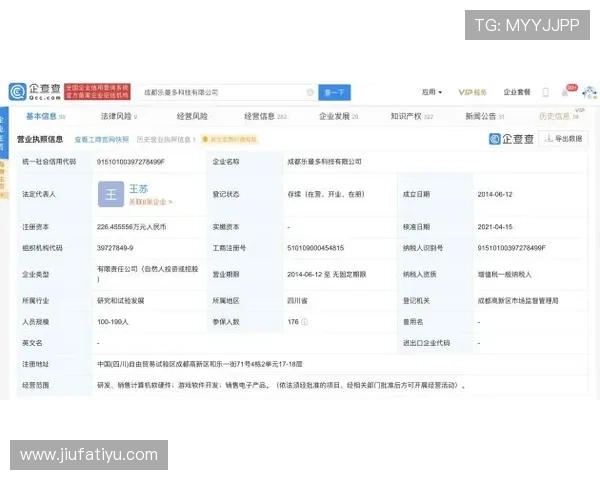Click the region value 四川省
The image size is (600, 480).
pyautogui.click(x=297, y=301)
